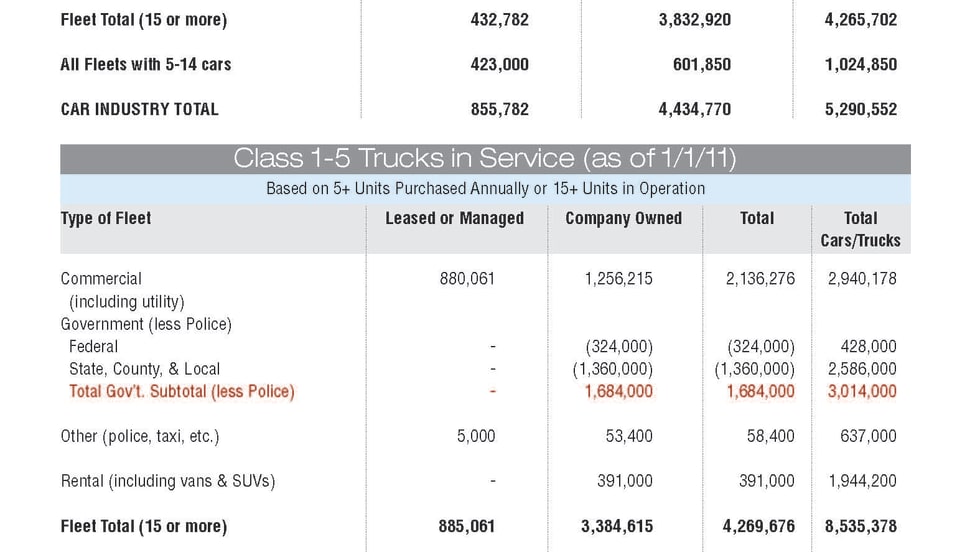This screenshot has height=552, width=980.
Task: Click the 8,535,378 fleet total value
Action: point(860,526)
